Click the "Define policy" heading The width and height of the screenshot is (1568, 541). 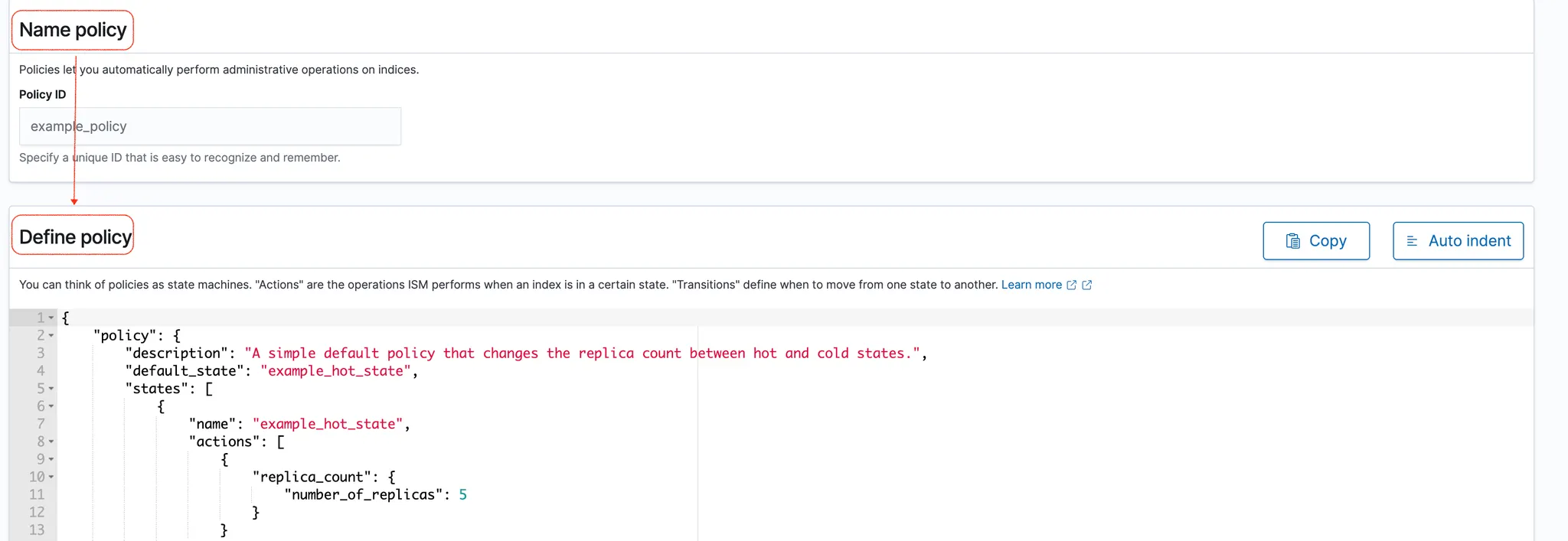pos(75,237)
